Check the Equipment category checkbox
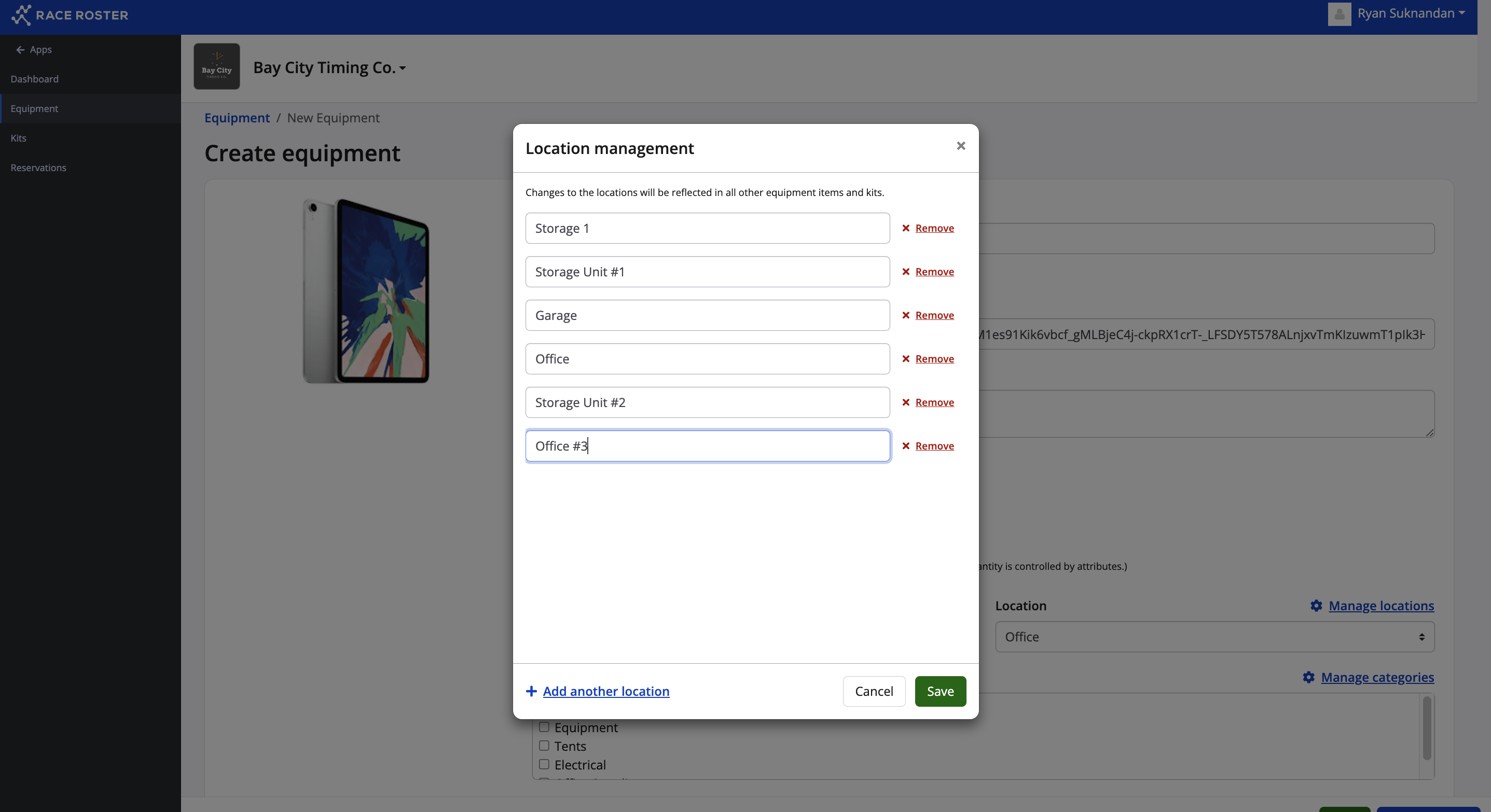This screenshot has height=812, width=1491. click(x=544, y=727)
